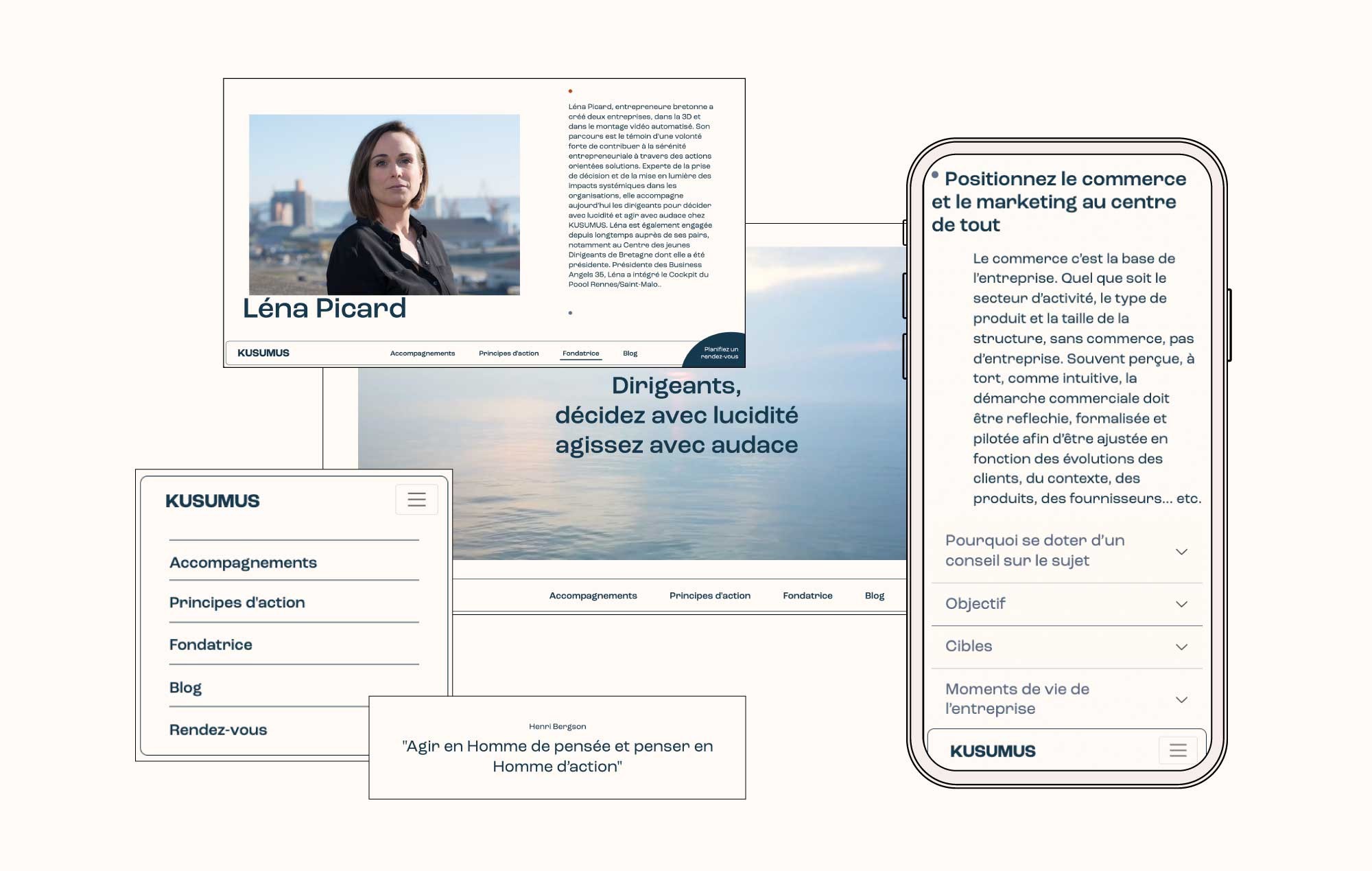
Task: Click Principes d'action in hero page navbar
Action: (710, 596)
